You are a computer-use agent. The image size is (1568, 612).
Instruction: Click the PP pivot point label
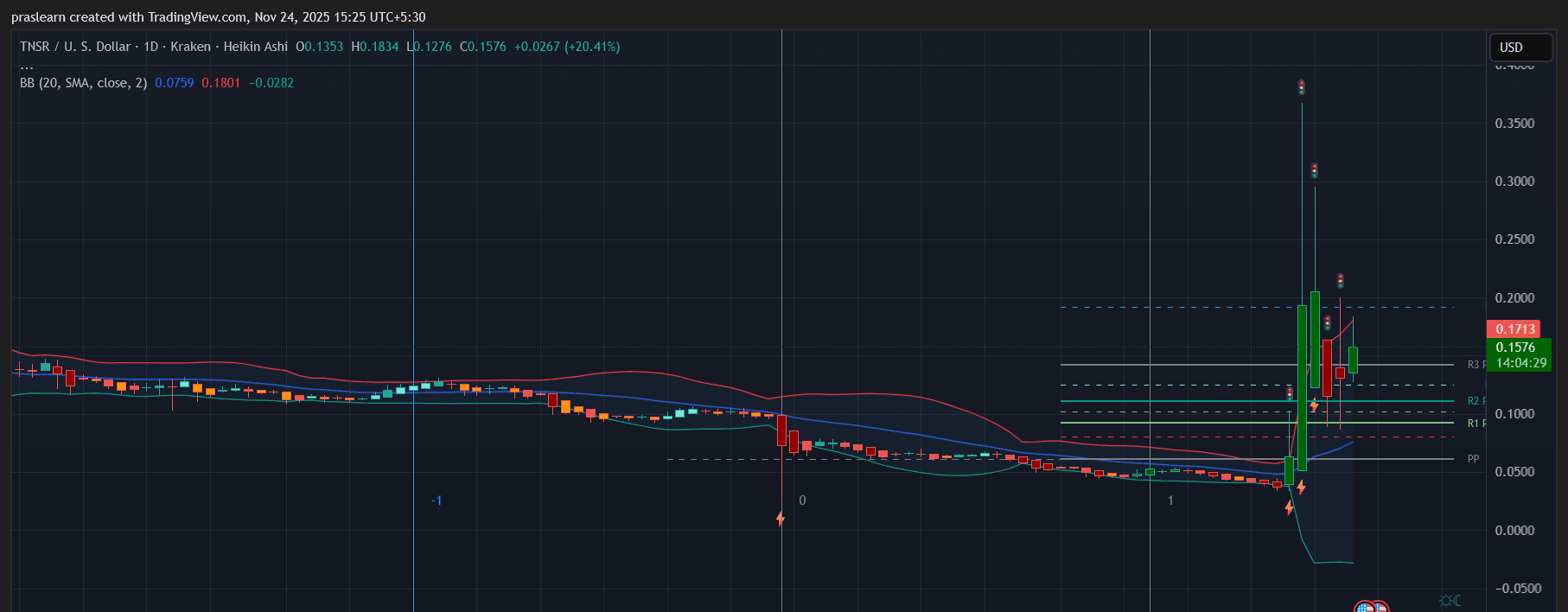pos(1473,459)
